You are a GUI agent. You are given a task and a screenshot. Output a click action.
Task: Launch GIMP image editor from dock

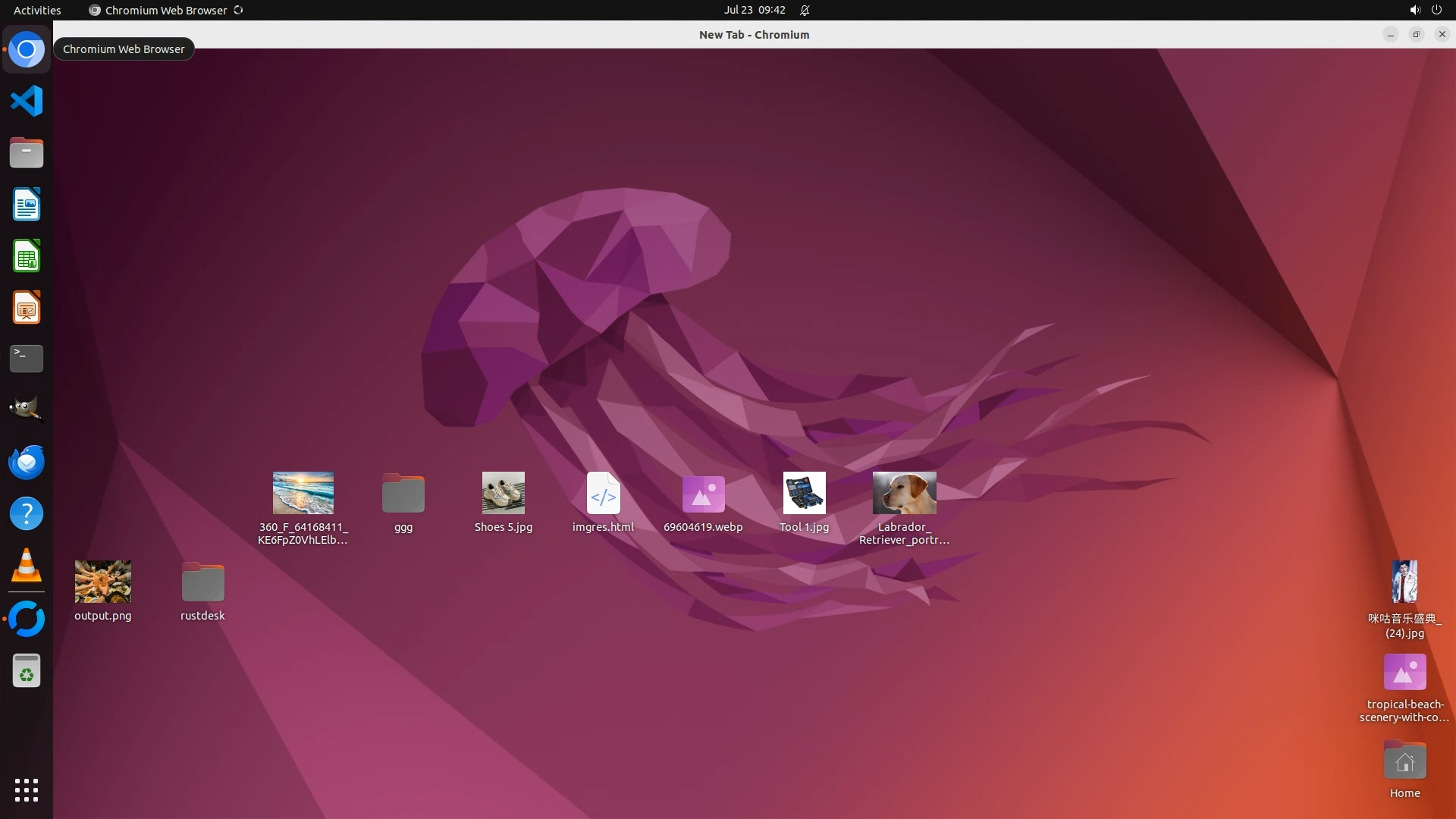27,409
